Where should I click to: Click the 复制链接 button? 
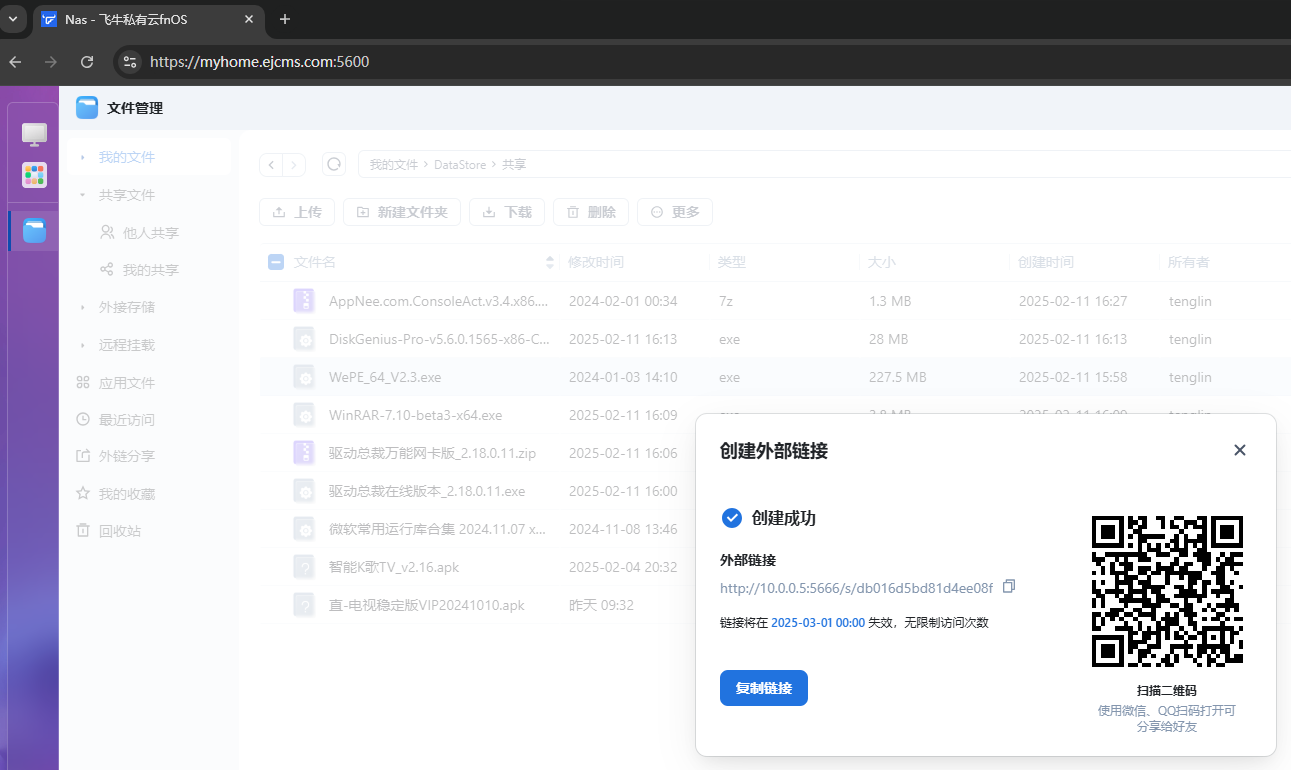tap(763, 688)
